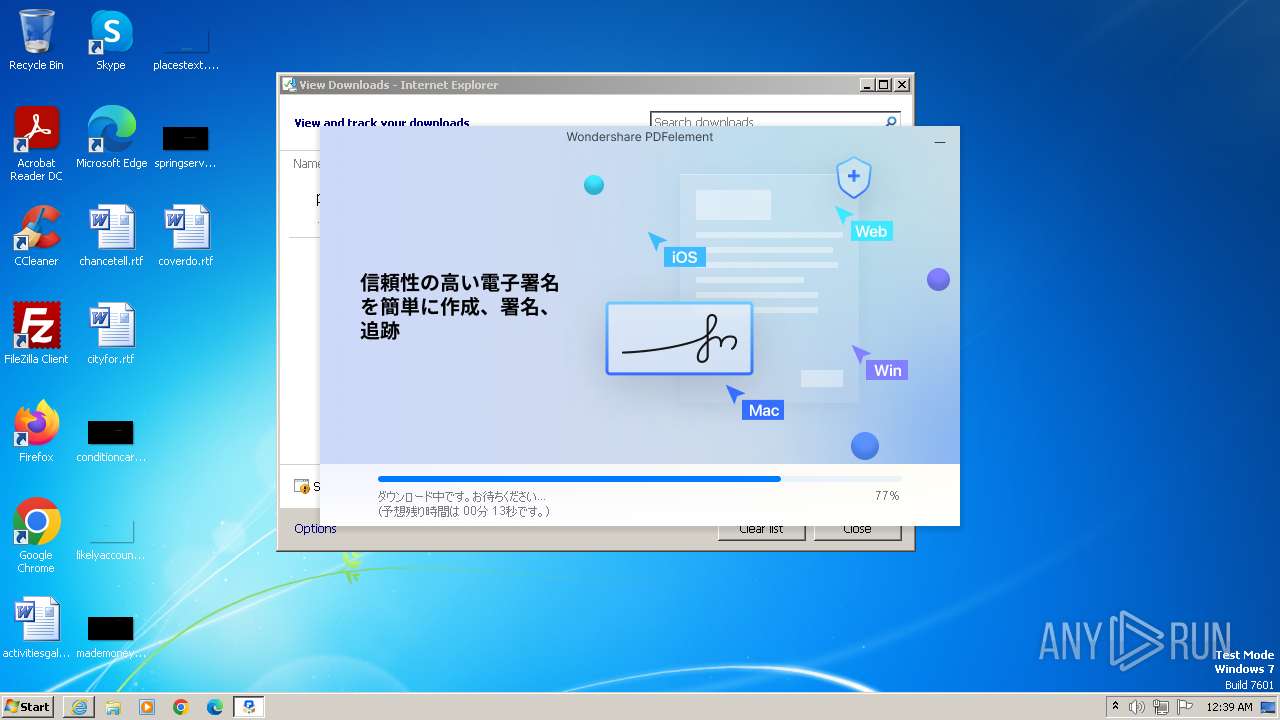Open Internet Explorer from taskbar
This screenshot has height=720, width=1280.
tap(79, 707)
